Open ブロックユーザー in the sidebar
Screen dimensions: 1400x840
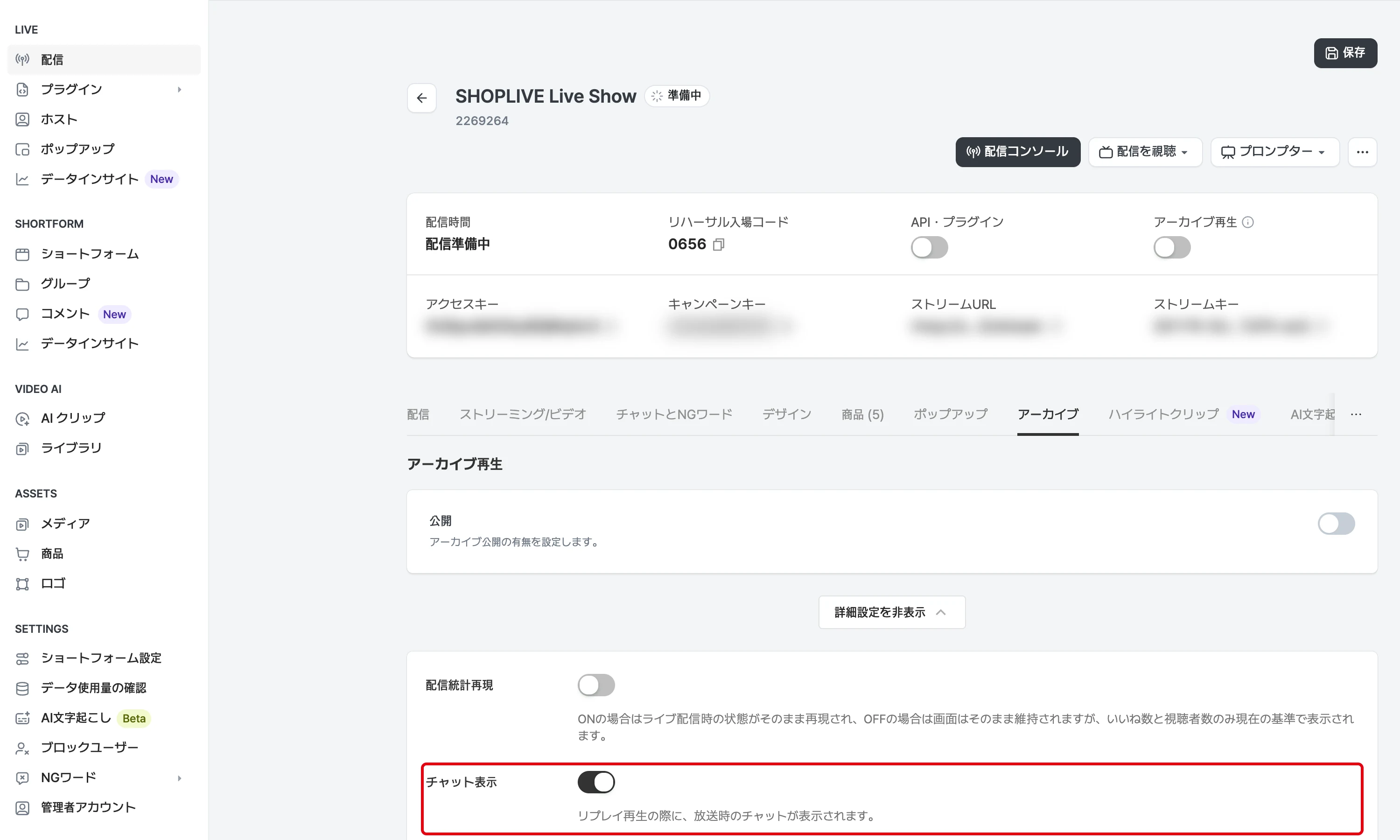pos(104,748)
